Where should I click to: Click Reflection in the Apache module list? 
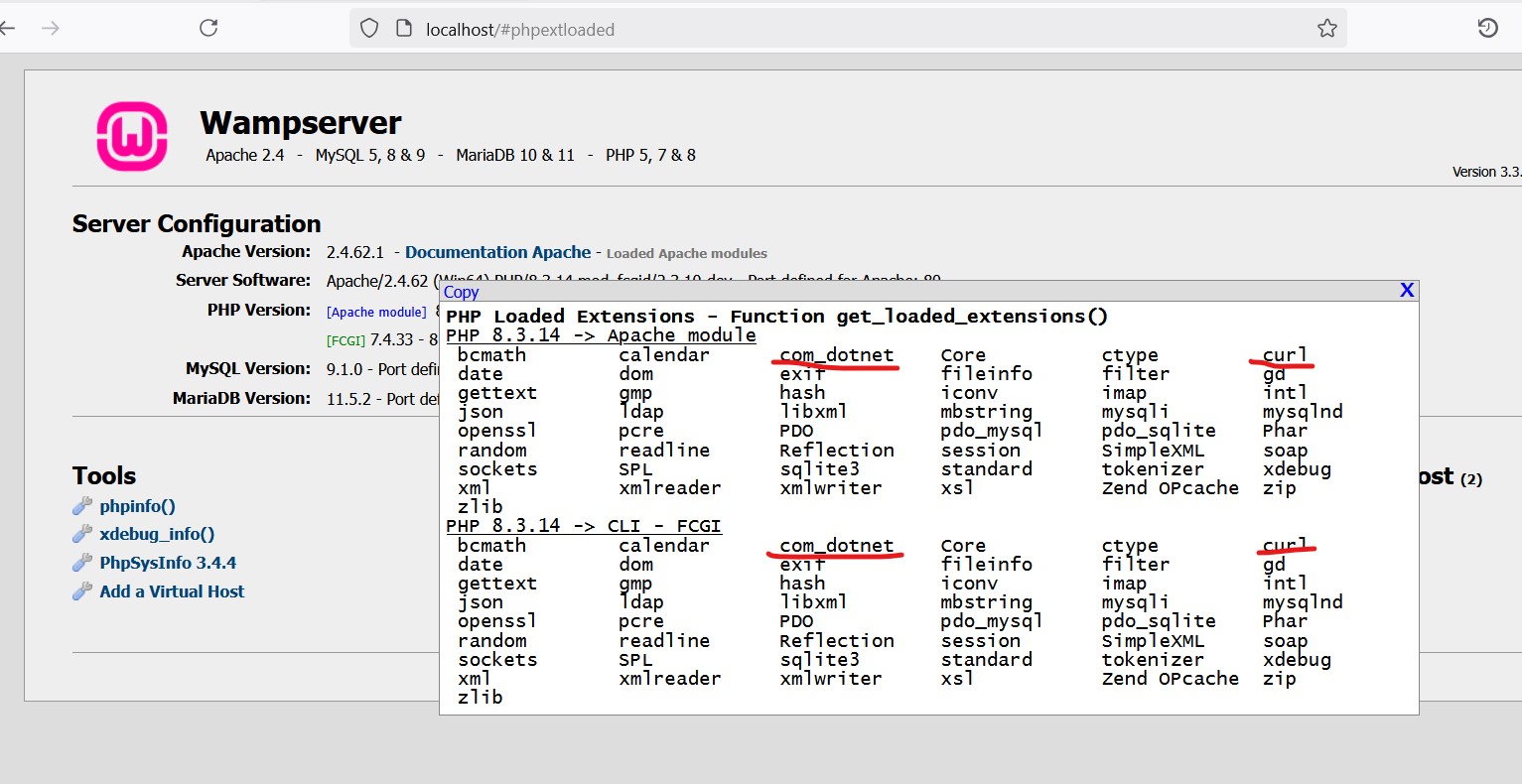tap(837, 451)
